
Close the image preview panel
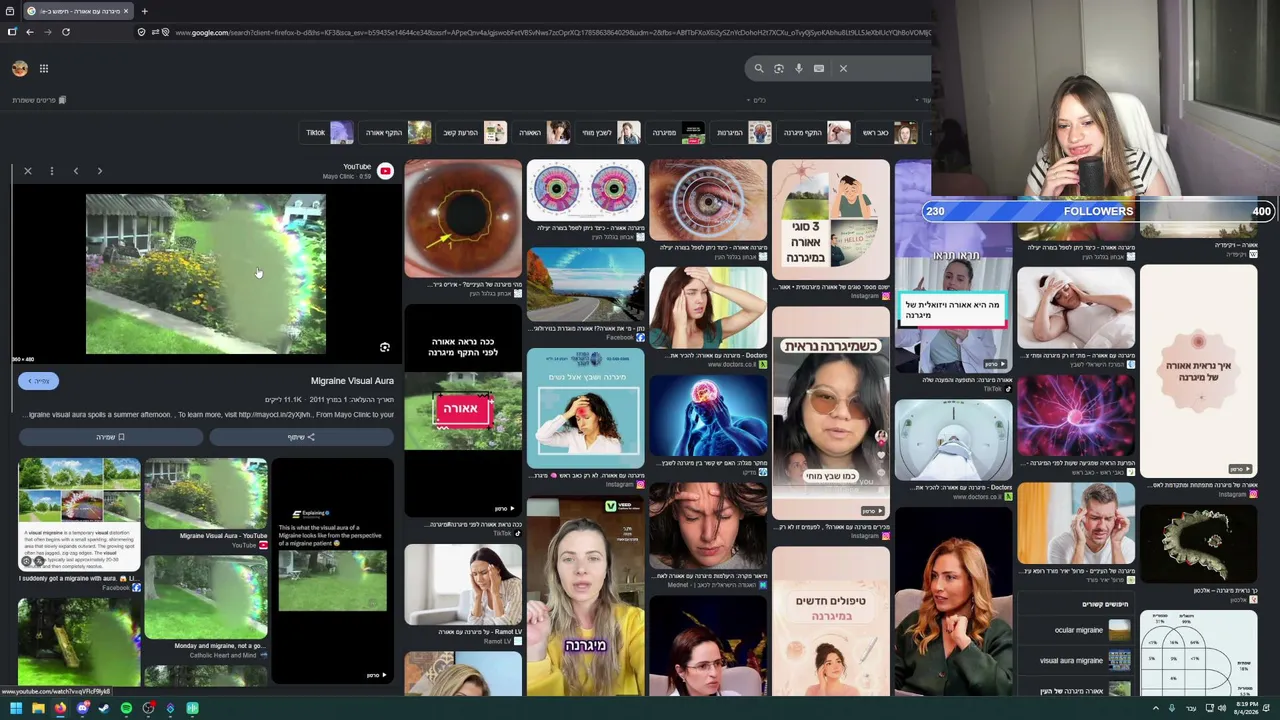pos(28,171)
